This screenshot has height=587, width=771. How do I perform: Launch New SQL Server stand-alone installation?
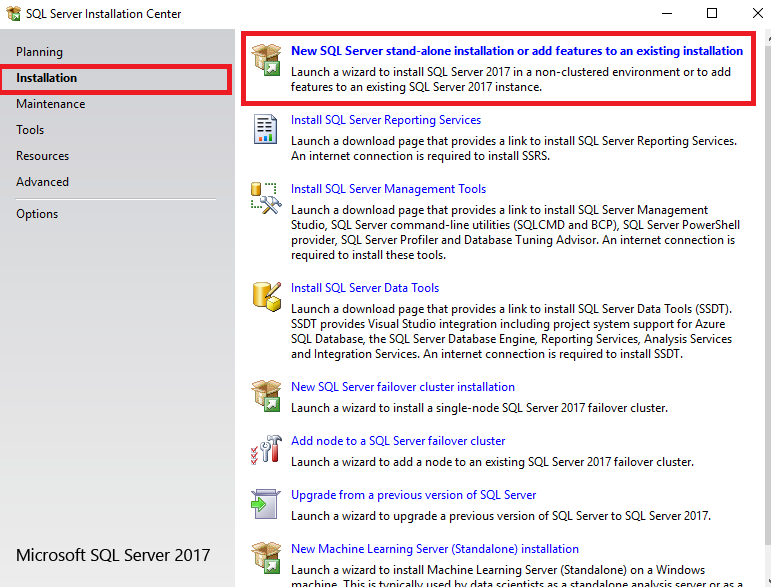pos(517,51)
